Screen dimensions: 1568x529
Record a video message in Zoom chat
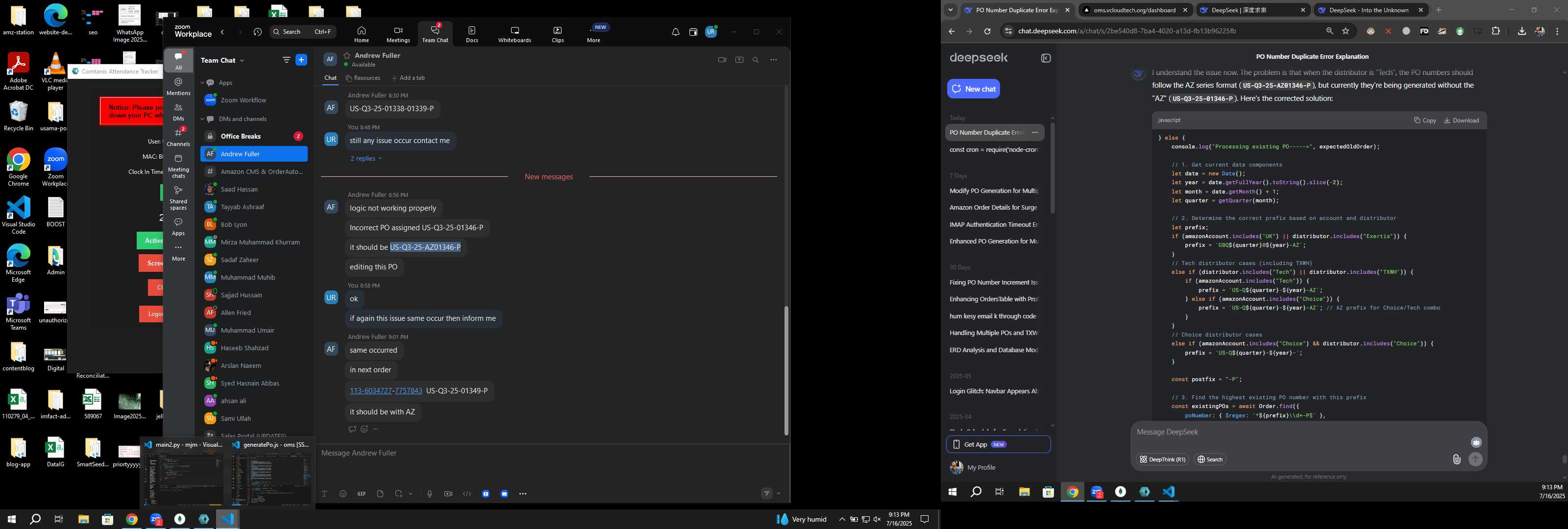449,494
